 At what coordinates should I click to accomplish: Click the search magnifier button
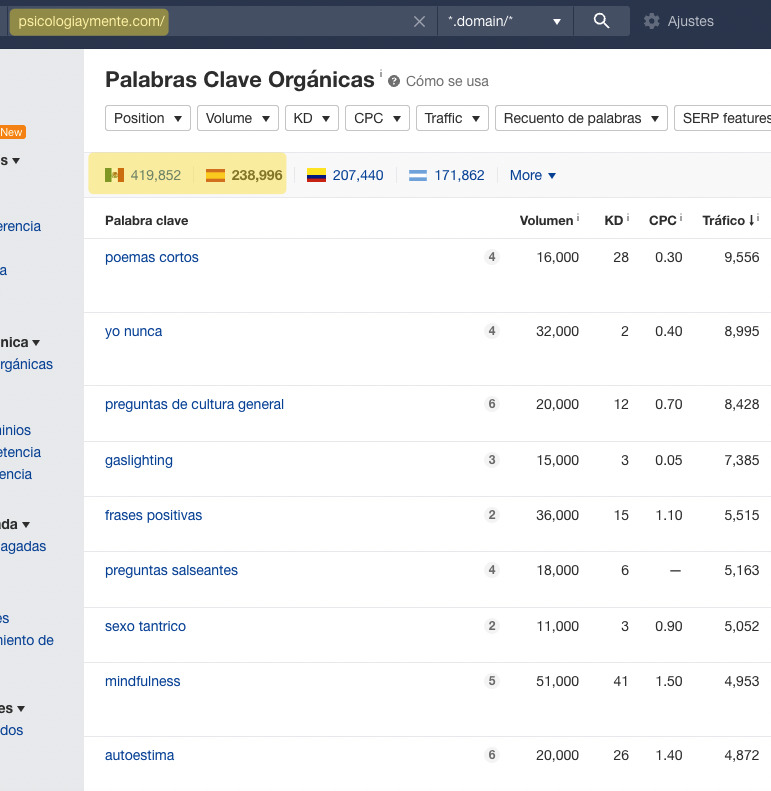point(601,21)
